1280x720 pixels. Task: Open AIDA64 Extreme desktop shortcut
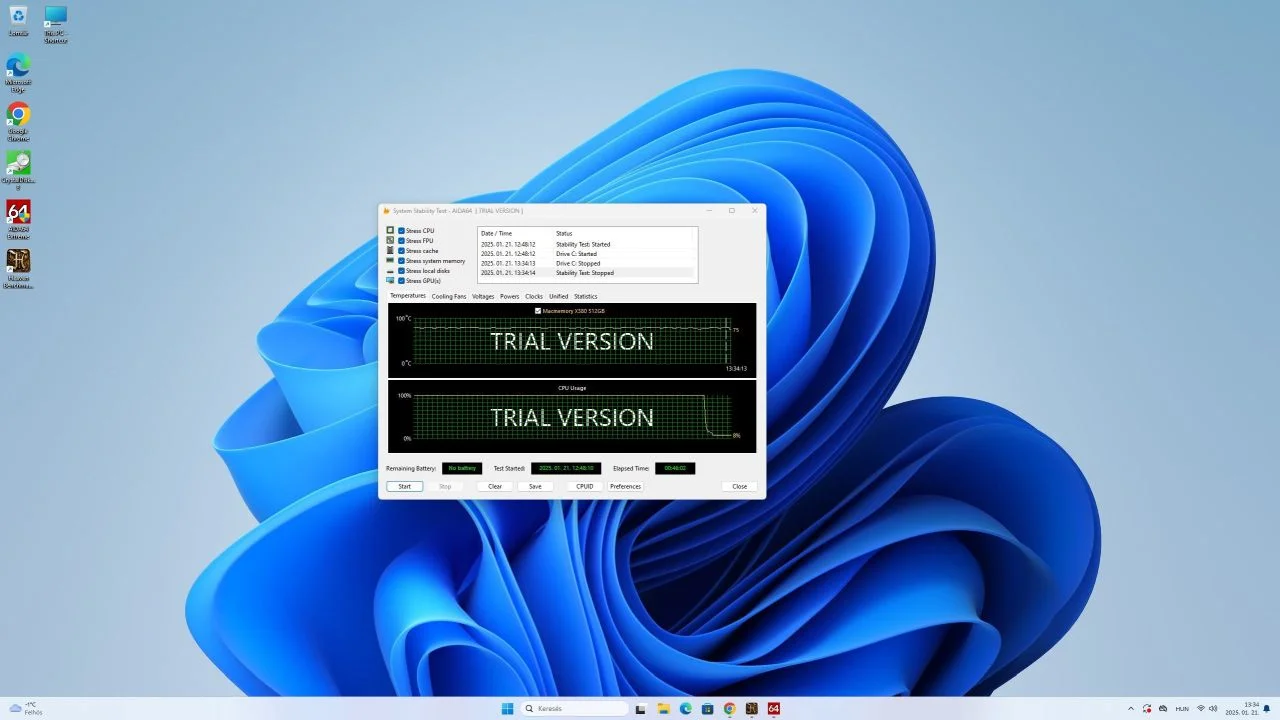pyautogui.click(x=18, y=218)
